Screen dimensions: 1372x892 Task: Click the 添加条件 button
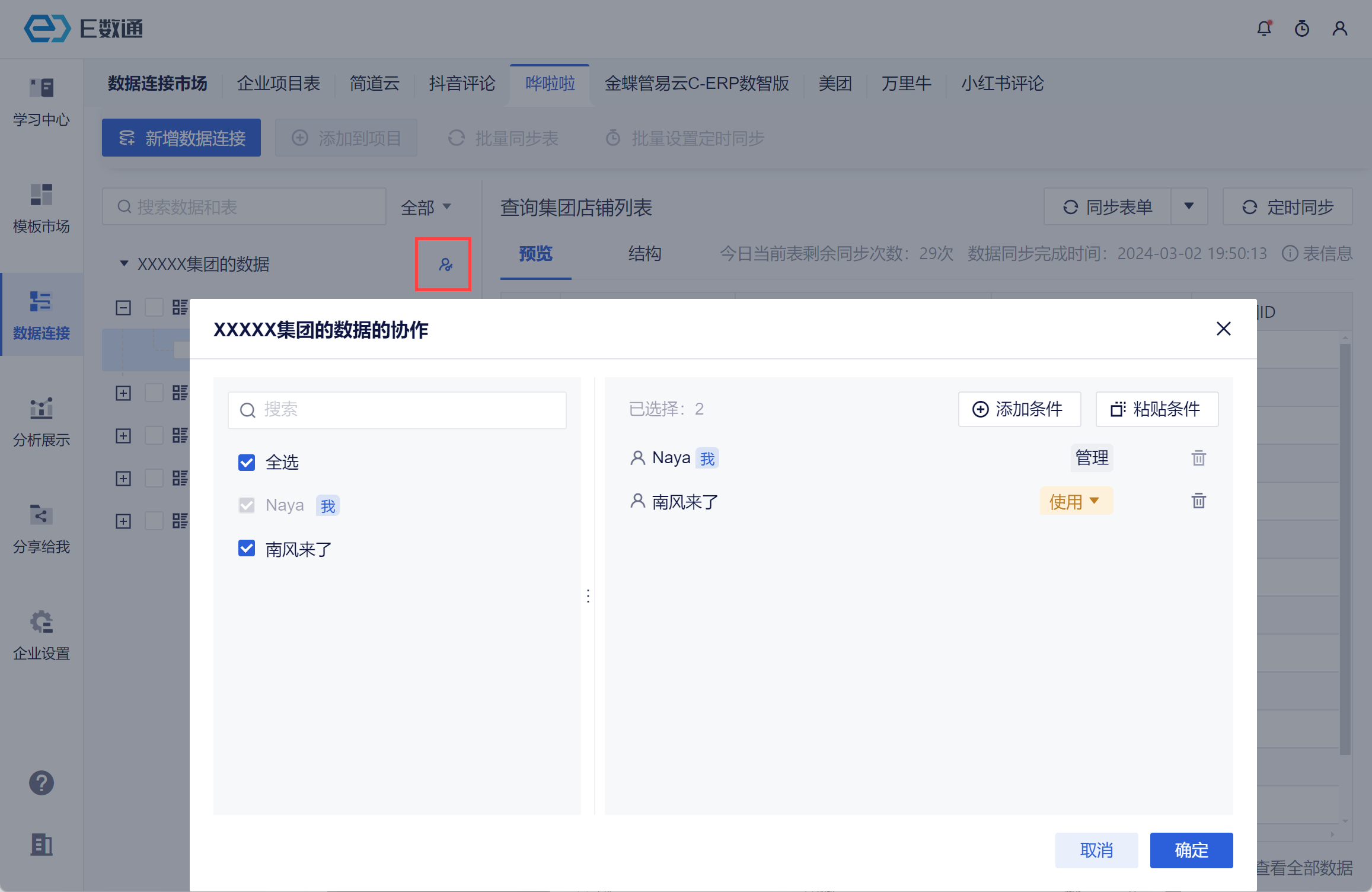(x=1019, y=409)
